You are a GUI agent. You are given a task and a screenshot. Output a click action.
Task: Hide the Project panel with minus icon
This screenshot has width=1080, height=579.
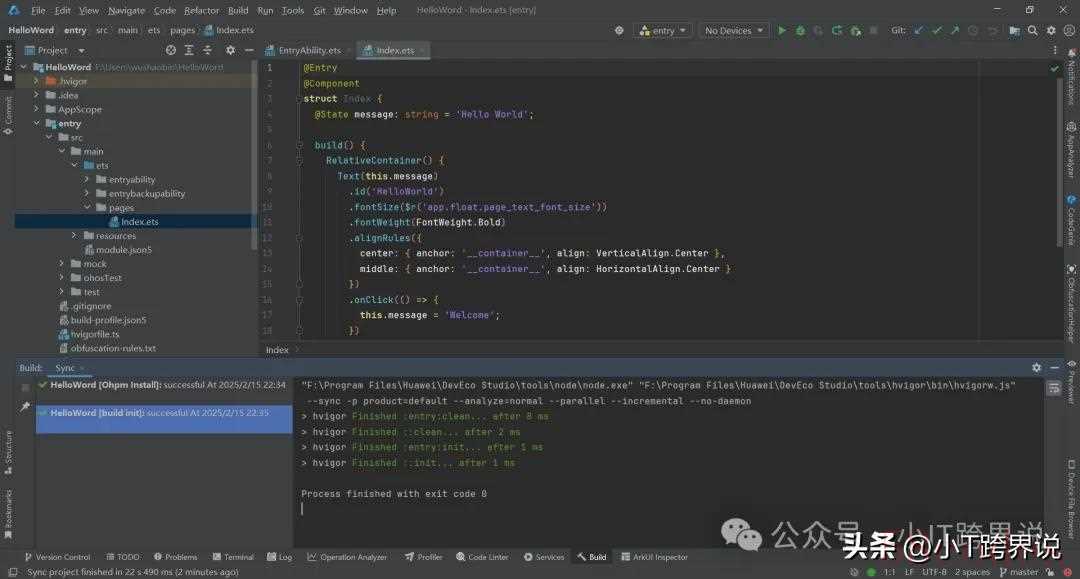tap(249, 50)
